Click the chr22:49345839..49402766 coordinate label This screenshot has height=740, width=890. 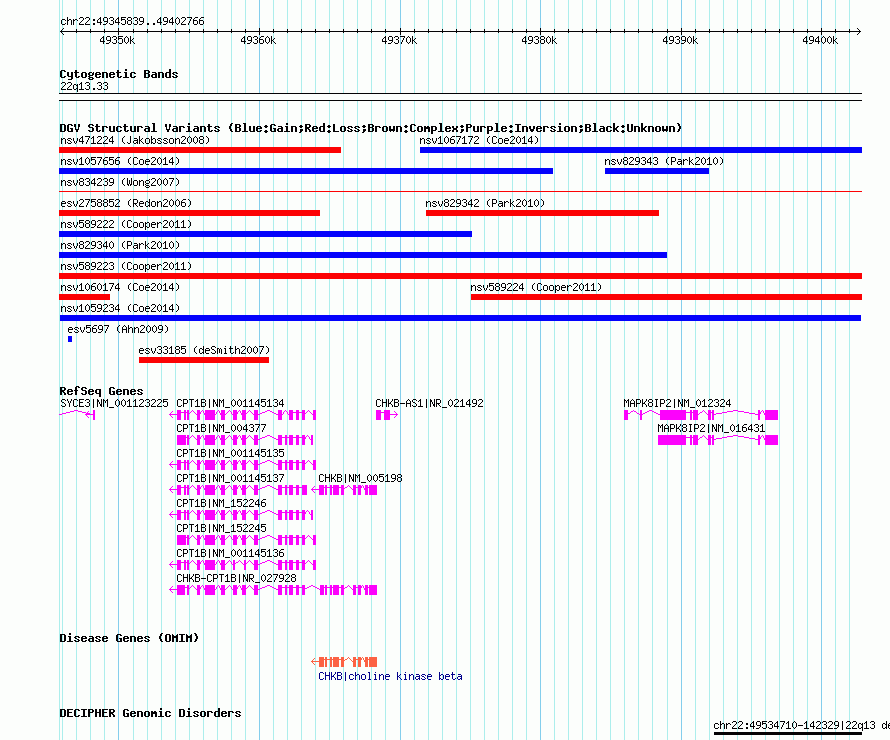pyautogui.click(x=132, y=21)
